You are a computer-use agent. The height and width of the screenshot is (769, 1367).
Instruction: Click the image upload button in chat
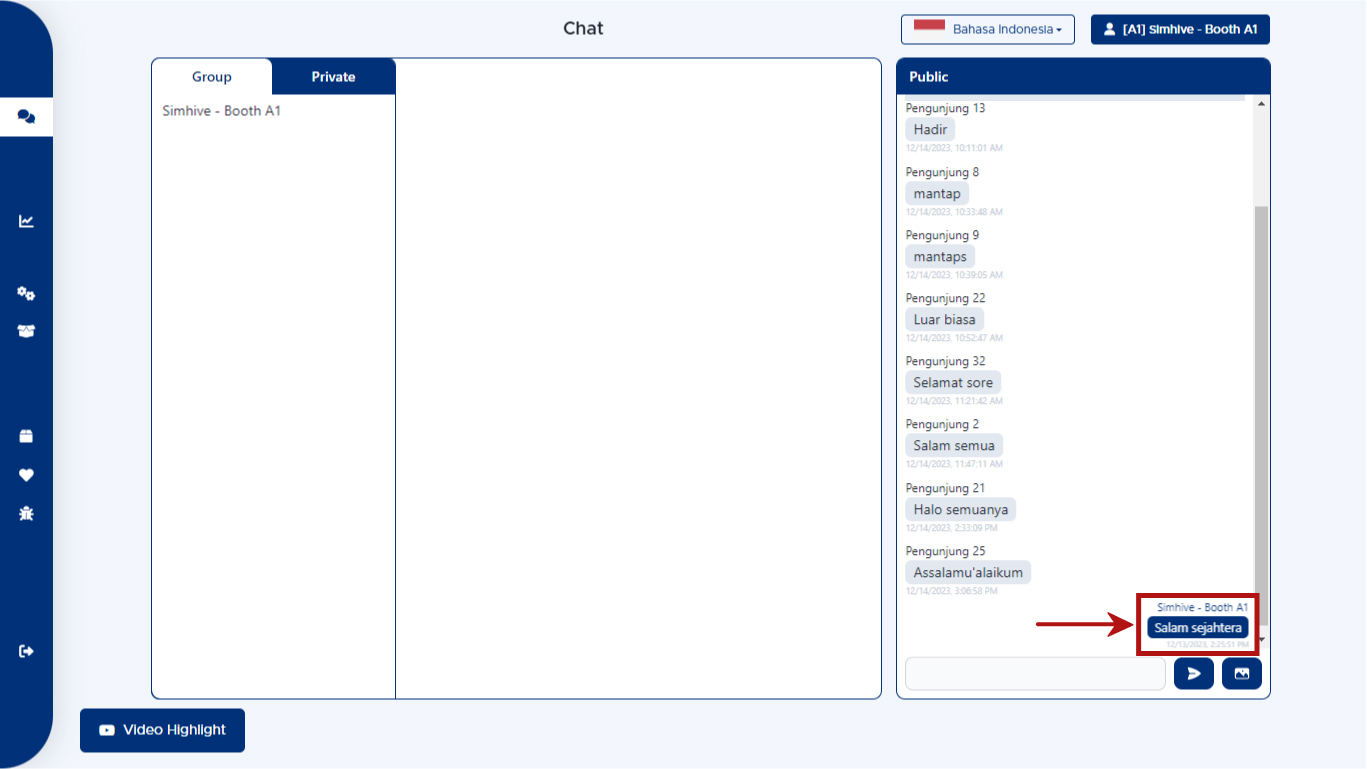(1242, 674)
